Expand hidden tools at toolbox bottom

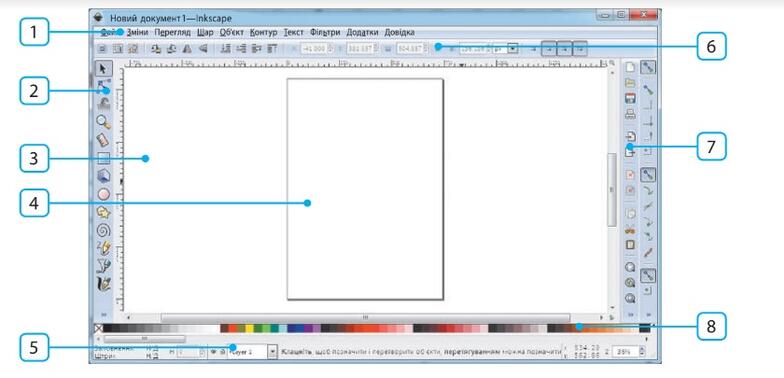104,314
